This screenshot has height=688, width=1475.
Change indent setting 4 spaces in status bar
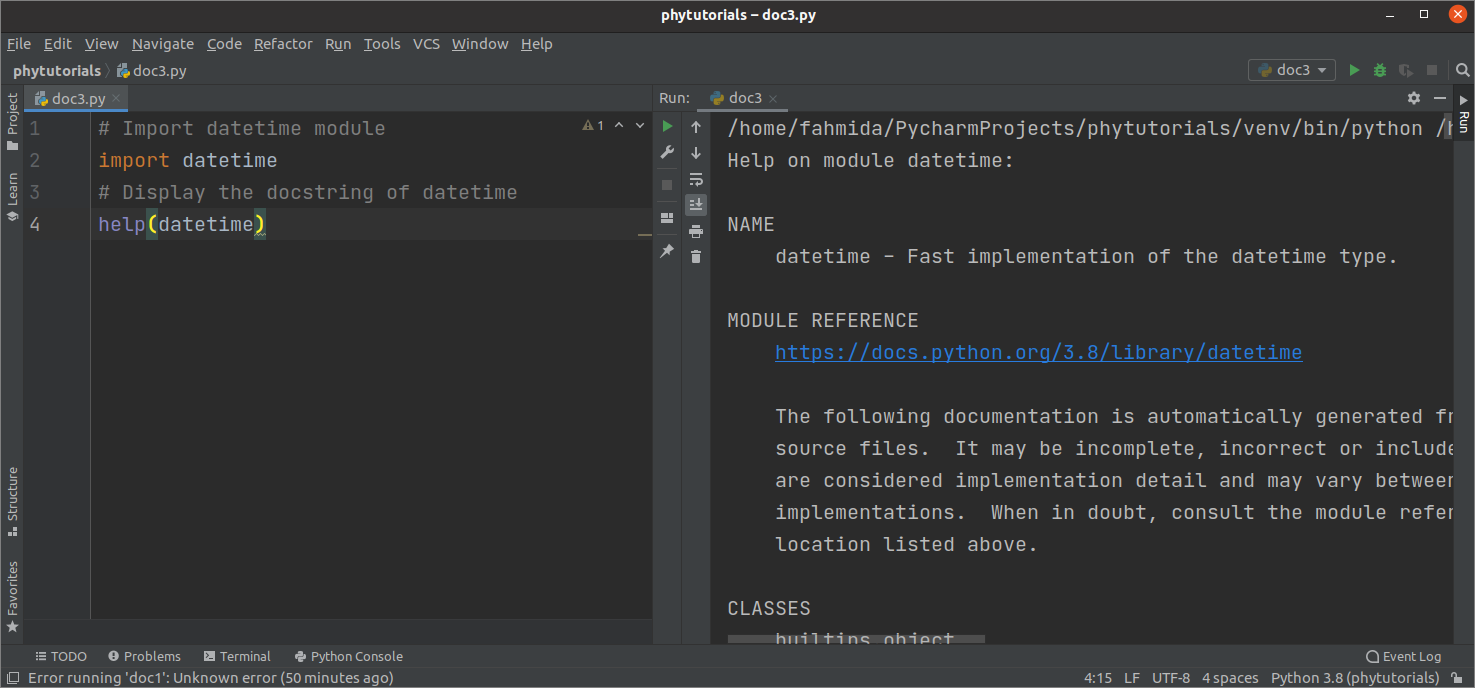1230,678
